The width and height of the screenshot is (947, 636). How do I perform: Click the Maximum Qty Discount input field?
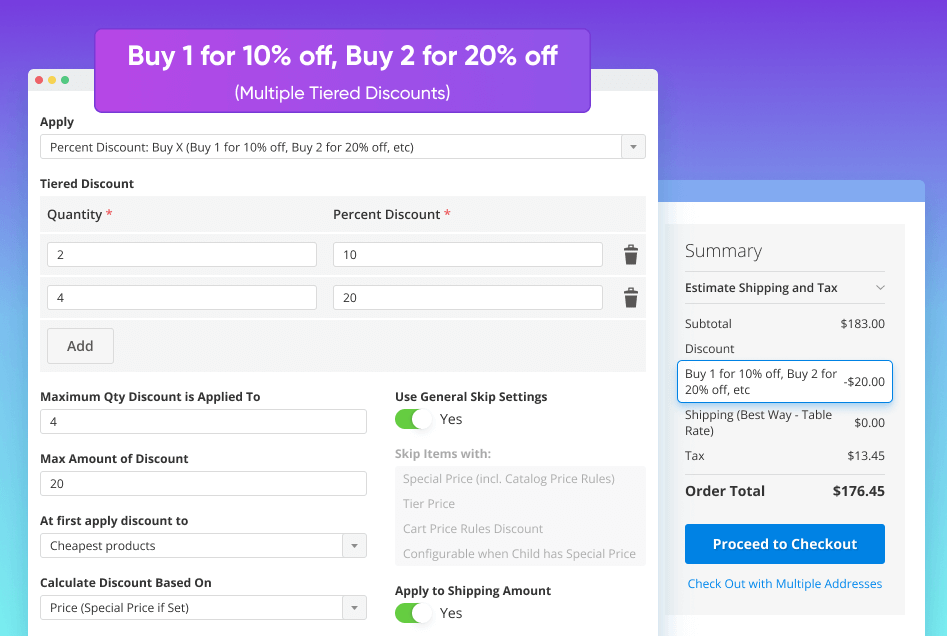[x=203, y=422]
